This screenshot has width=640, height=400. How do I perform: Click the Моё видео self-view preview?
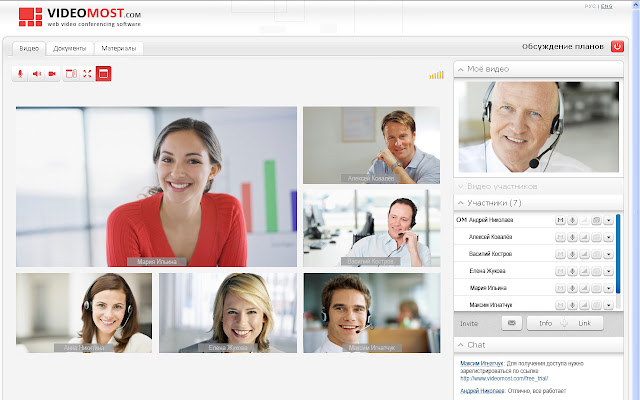pos(538,127)
